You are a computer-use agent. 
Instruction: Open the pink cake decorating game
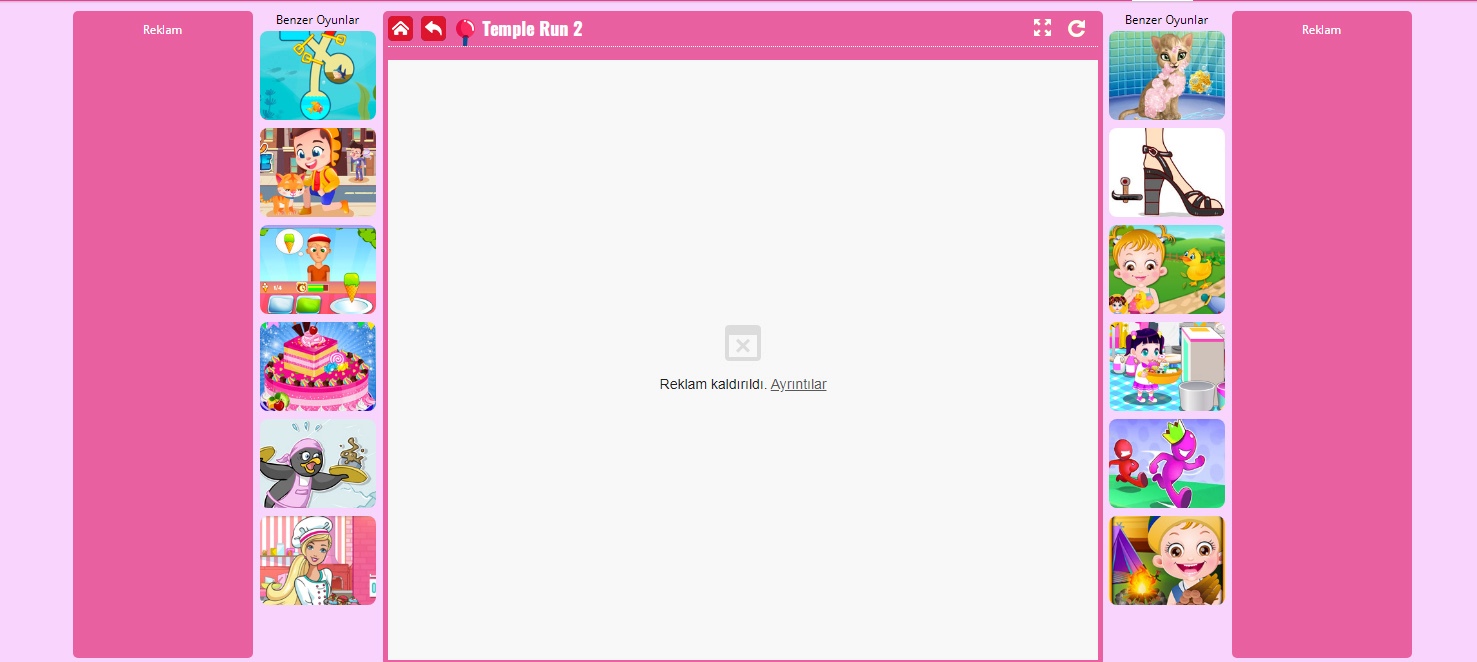318,366
